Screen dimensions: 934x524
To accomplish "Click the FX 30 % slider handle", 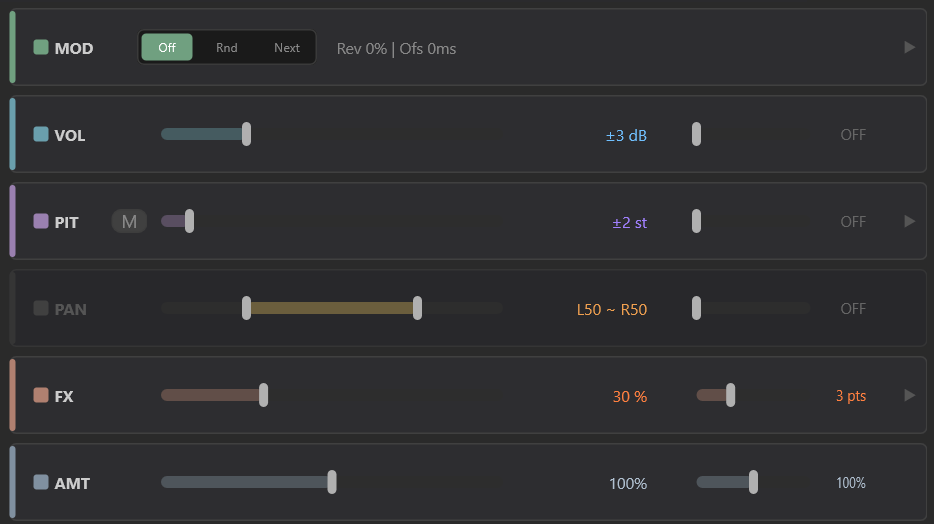I will tap(263, 395).
